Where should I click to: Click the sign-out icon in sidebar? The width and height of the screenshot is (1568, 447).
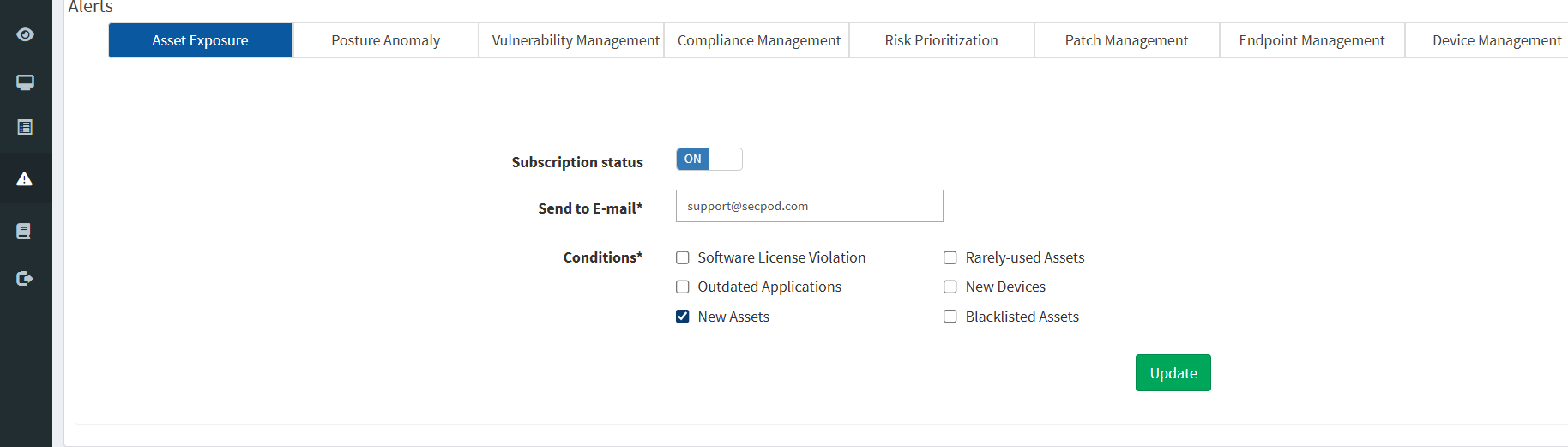click(25, 278)
